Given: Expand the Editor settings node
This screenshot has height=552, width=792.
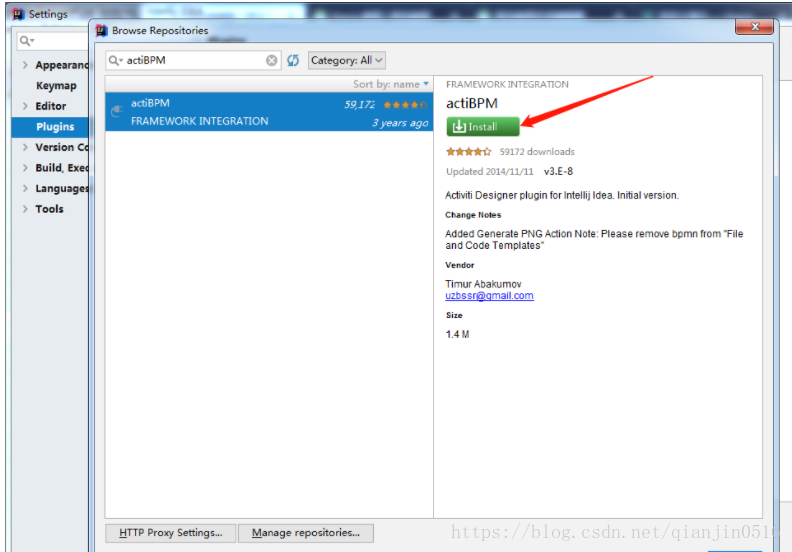Looking at the screenshot, I should [x=25, y=106].
